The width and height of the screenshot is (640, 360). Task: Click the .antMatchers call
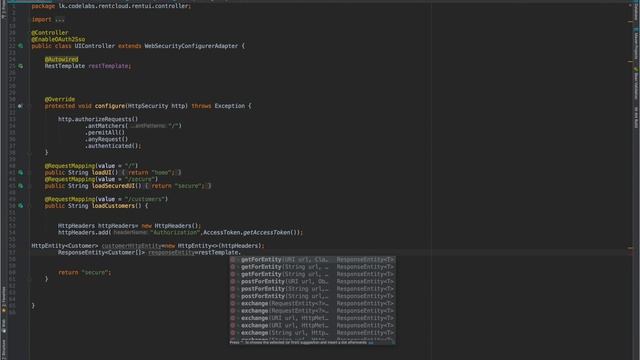[106, 126]
